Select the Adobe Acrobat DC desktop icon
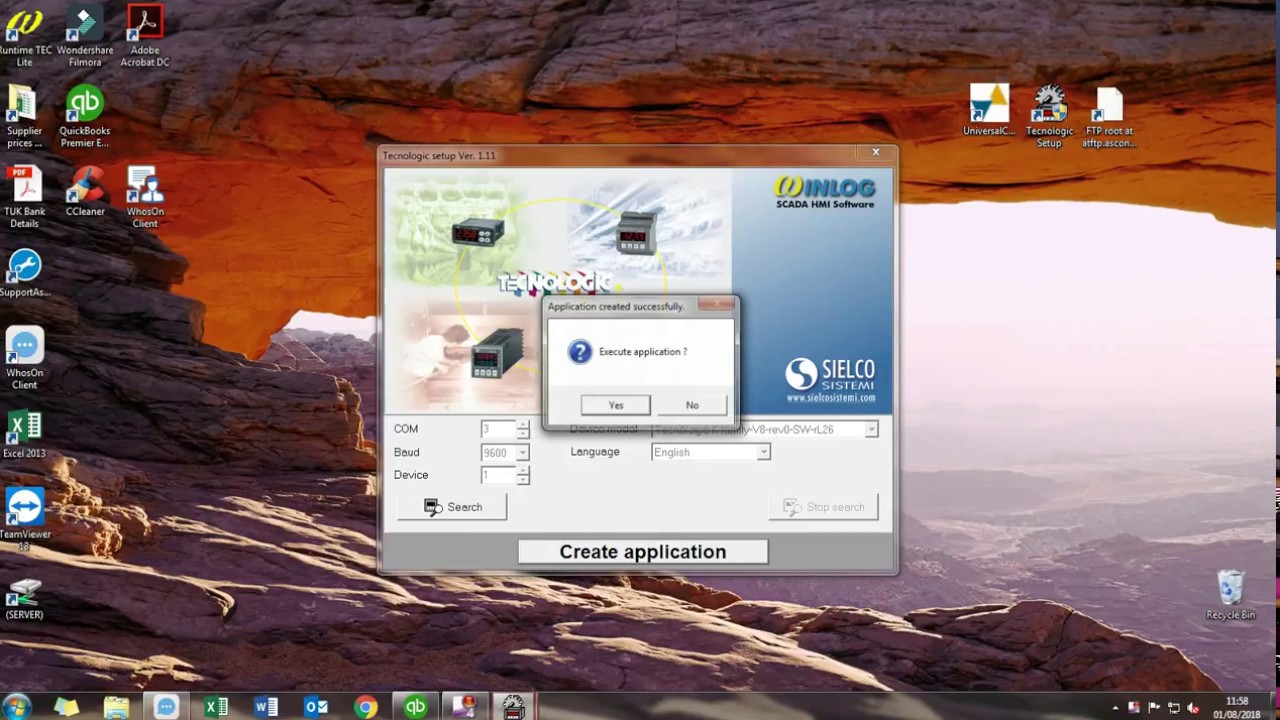Image resolution: width=1280 pixels, height=720 pixels. click(x=145, y=37)
